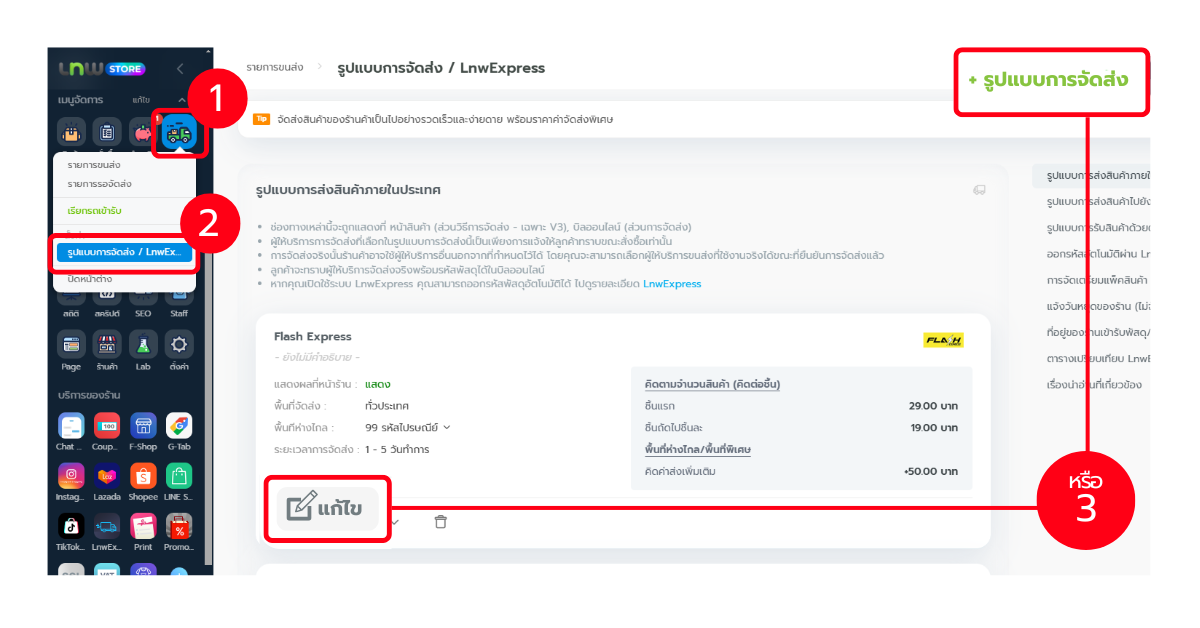Click the shipping truck icon in the sidebar
This screenshot has width=1200, height=628.
click(x=179, y=134)
